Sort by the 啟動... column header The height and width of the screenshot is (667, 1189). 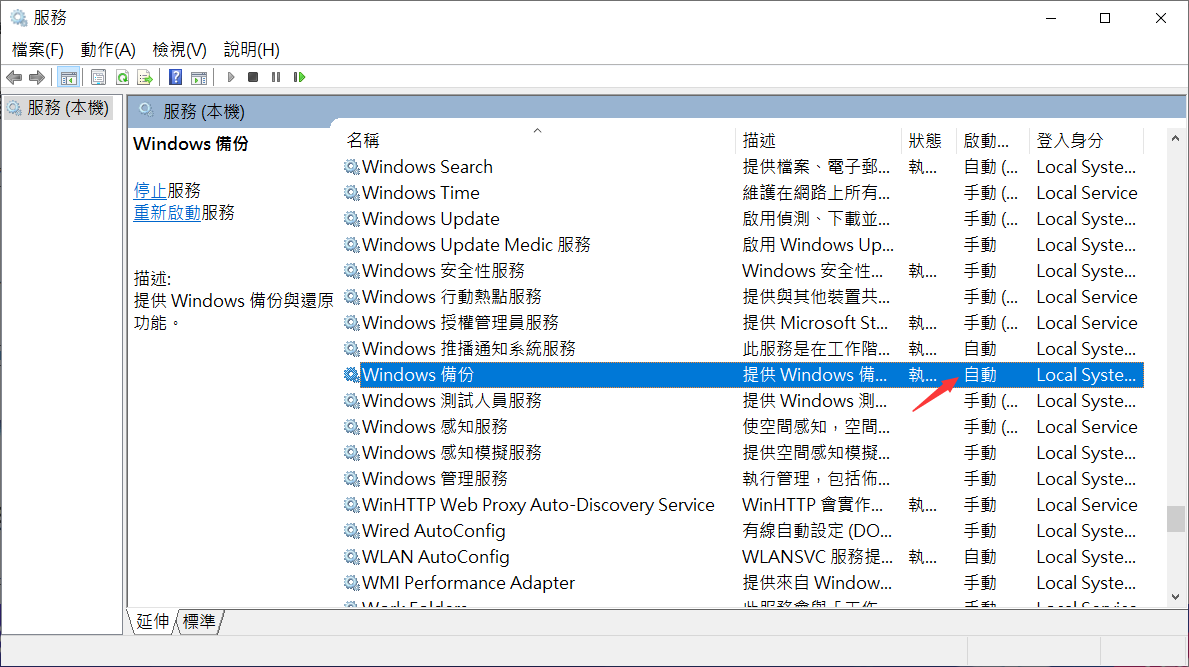coord(993,140)
